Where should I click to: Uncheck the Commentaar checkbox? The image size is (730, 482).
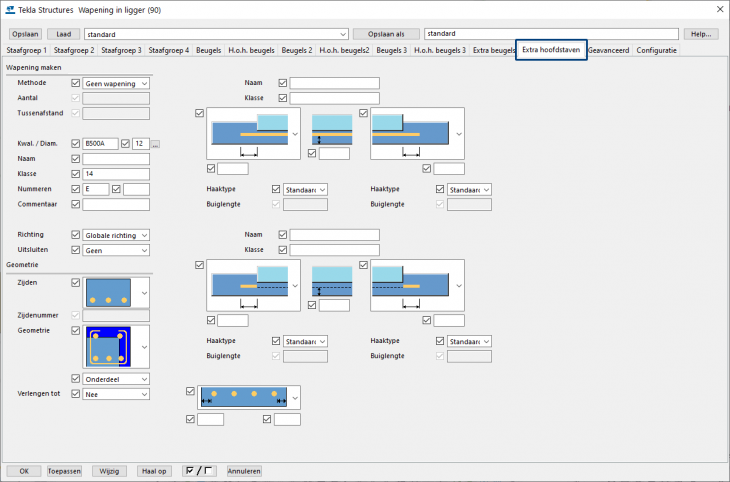[x=76, y=204]
